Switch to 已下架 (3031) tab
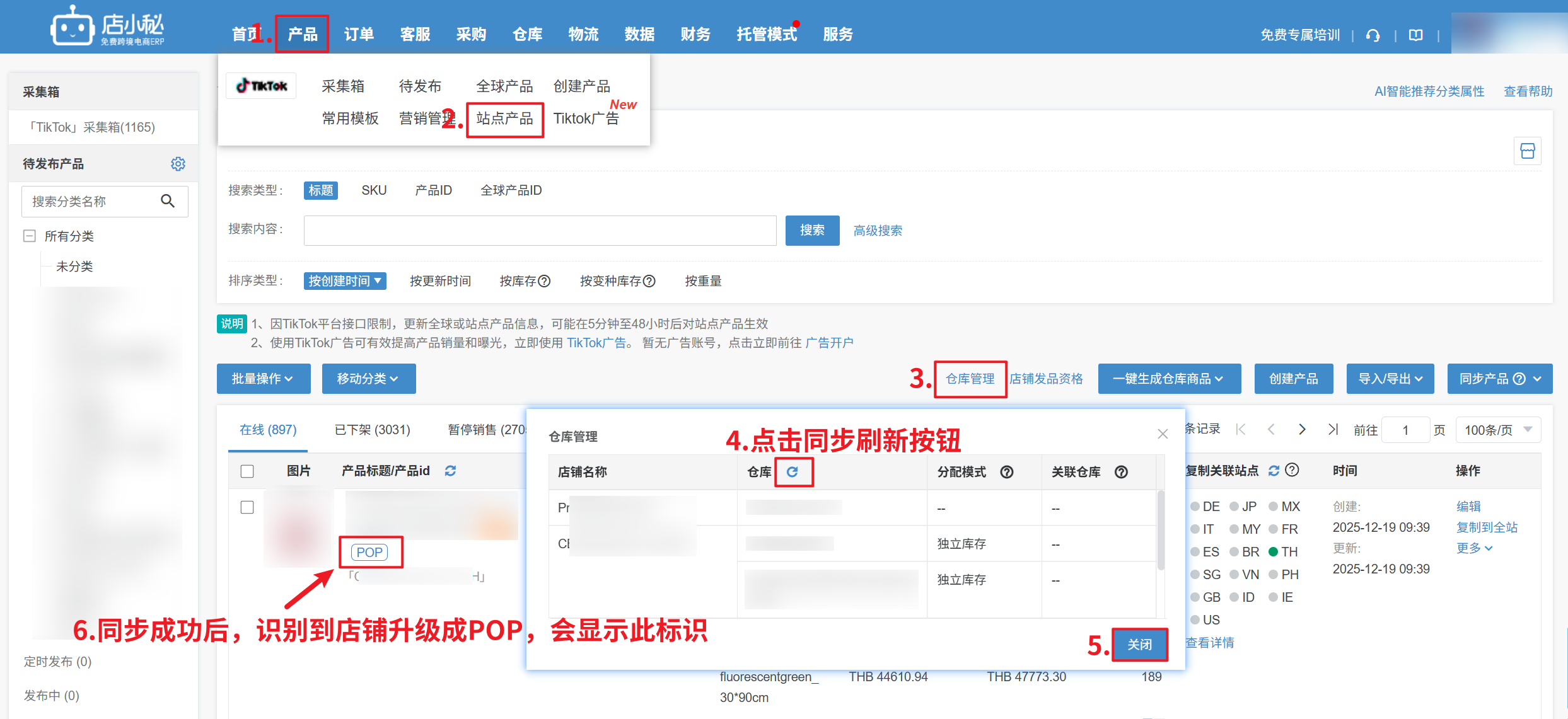This screenshot has height=719, width=1568. (x=372, y=430)
